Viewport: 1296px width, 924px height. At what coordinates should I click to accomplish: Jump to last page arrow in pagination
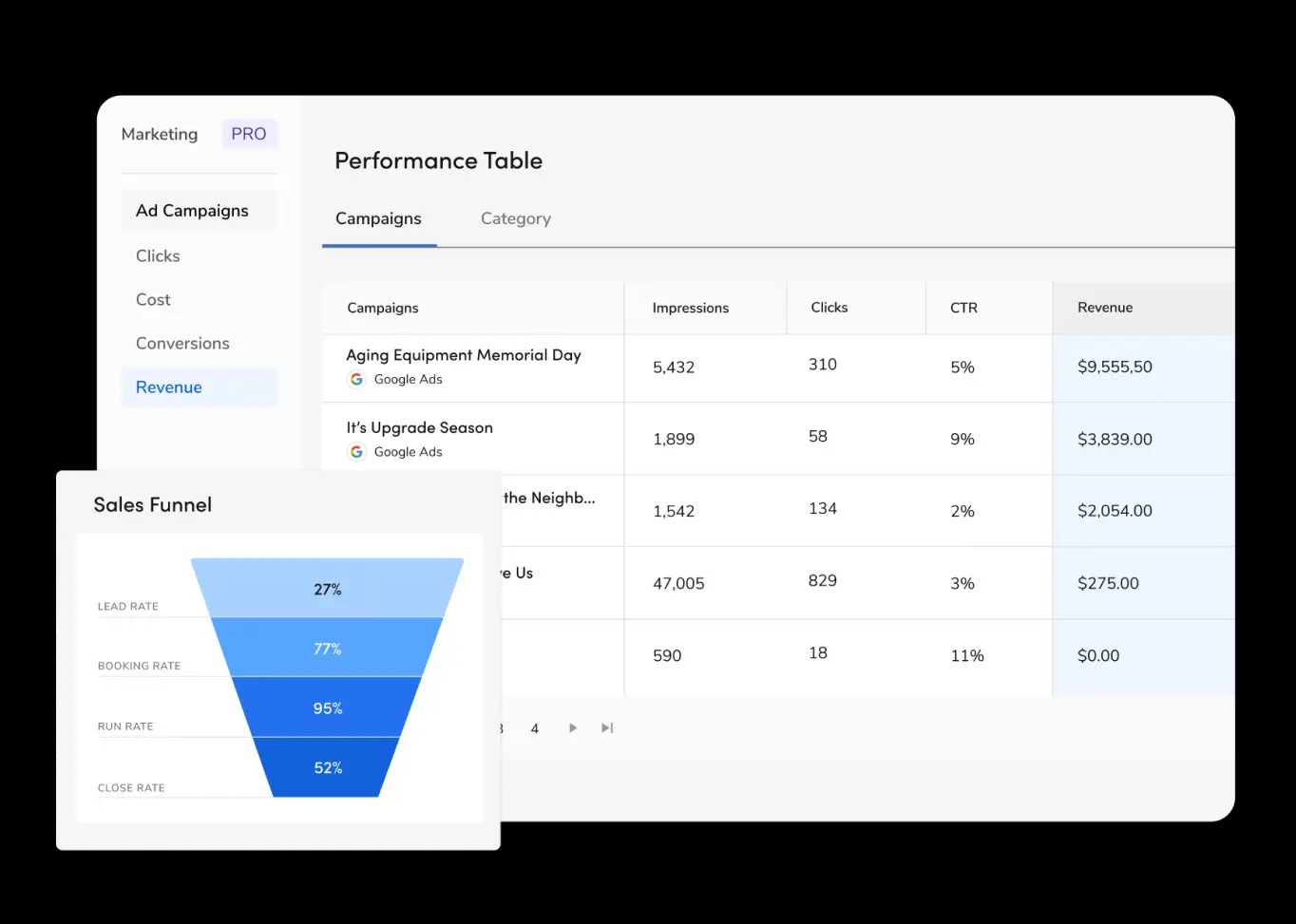pos(607,728)
